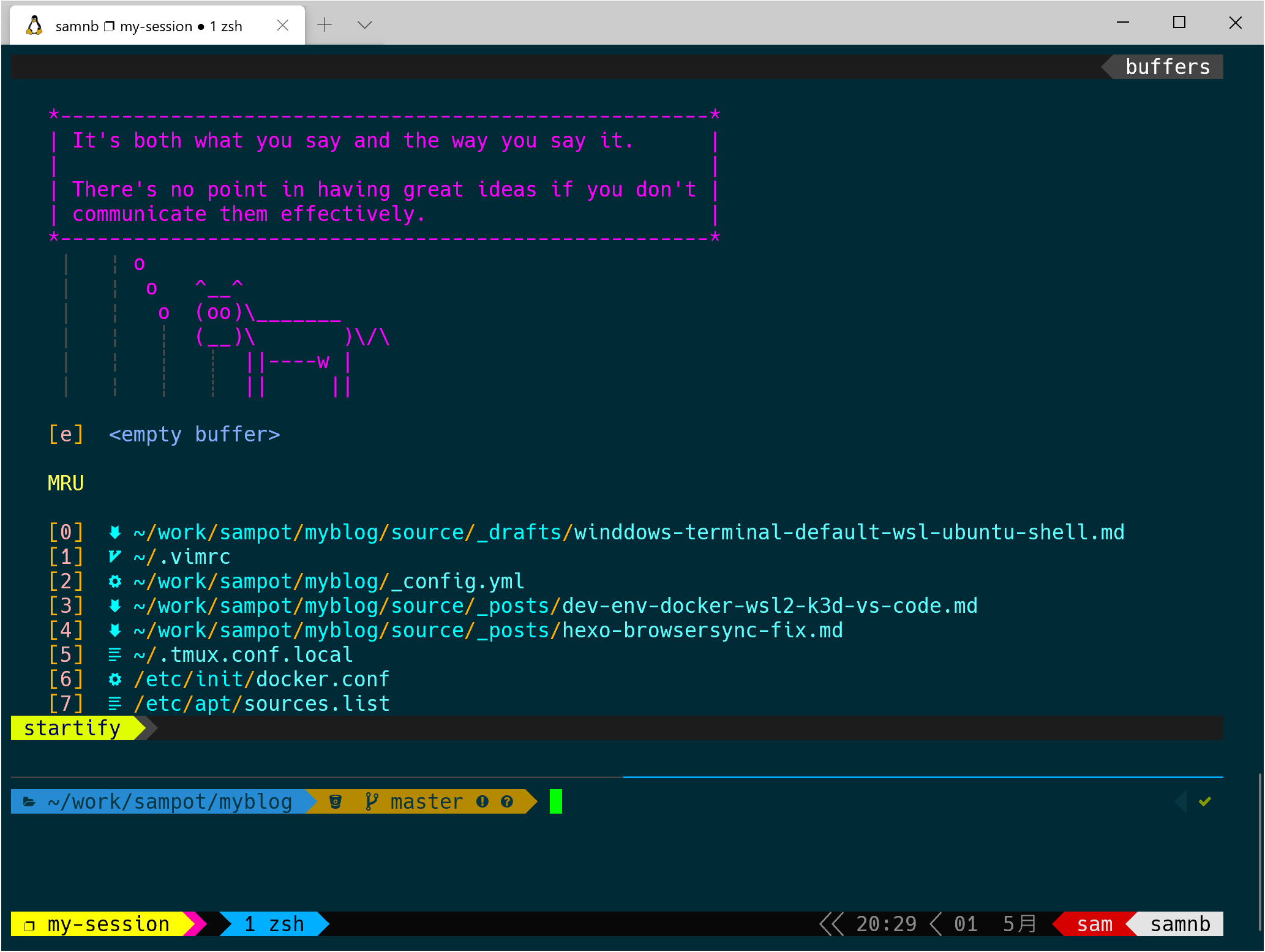1265x952 pixels.
Task: Open dev-env-docker-wsl2-k3d-vs-code.md entry
Action: point(769,605)
